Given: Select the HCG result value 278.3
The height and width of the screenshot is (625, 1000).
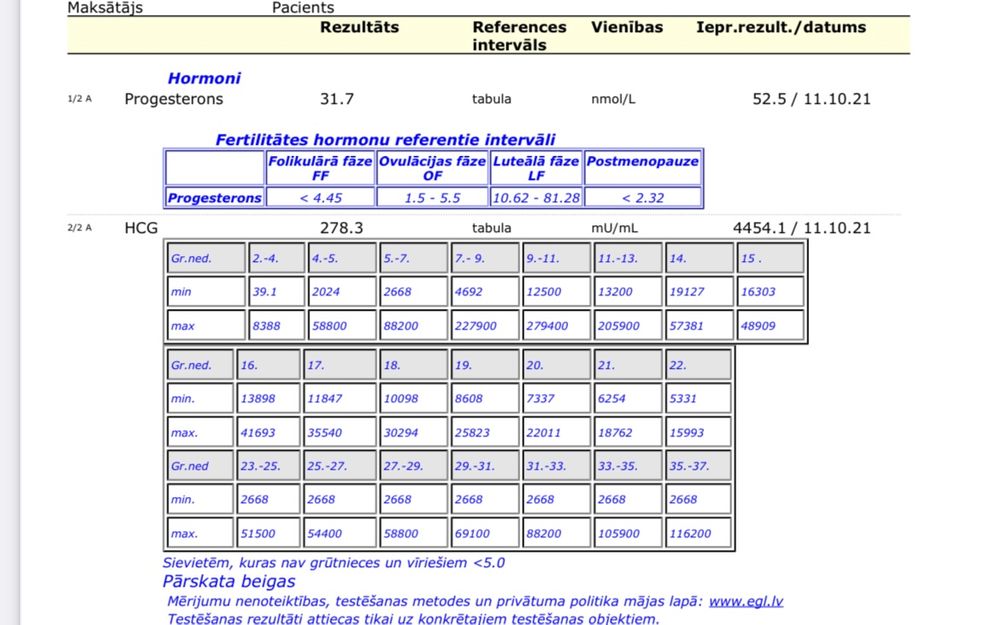Looking at the screenshot, I should 341,228.
